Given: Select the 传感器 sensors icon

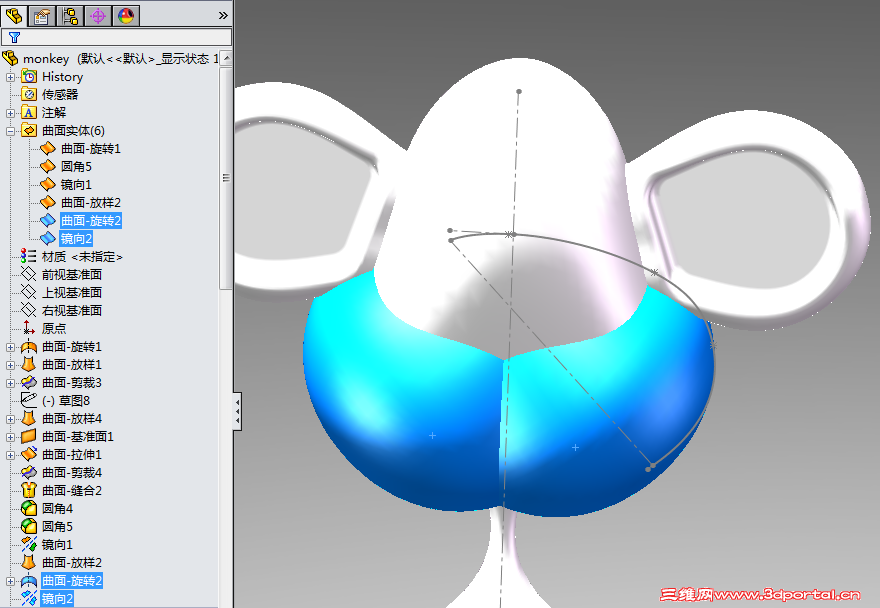Looking at the screenshot, I should [29, 94].
